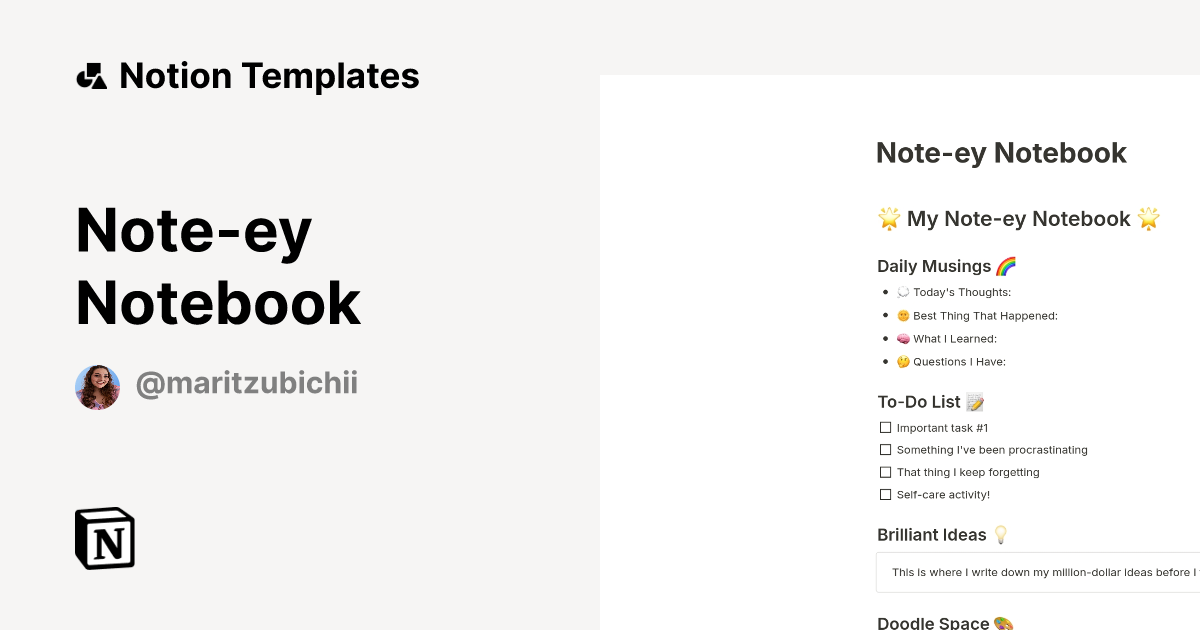Image resolution: width=1200 pixels, height=630 pixels.
Task: Check off "Important task #1"
Action: pyautogui.click(x=886, y=427)
